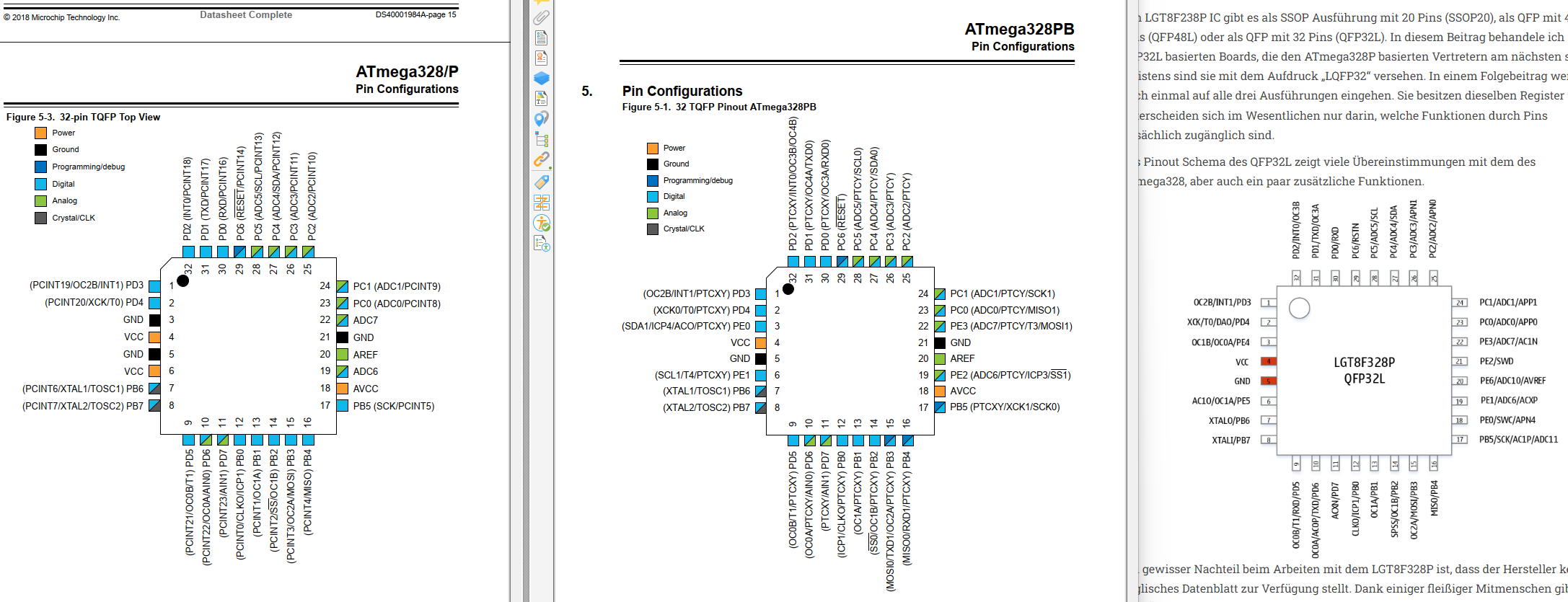Click red GND pin 5 on LGT8F328P chip
The width and height of the screenshot is (1568, 602).
click(1269, 381)
